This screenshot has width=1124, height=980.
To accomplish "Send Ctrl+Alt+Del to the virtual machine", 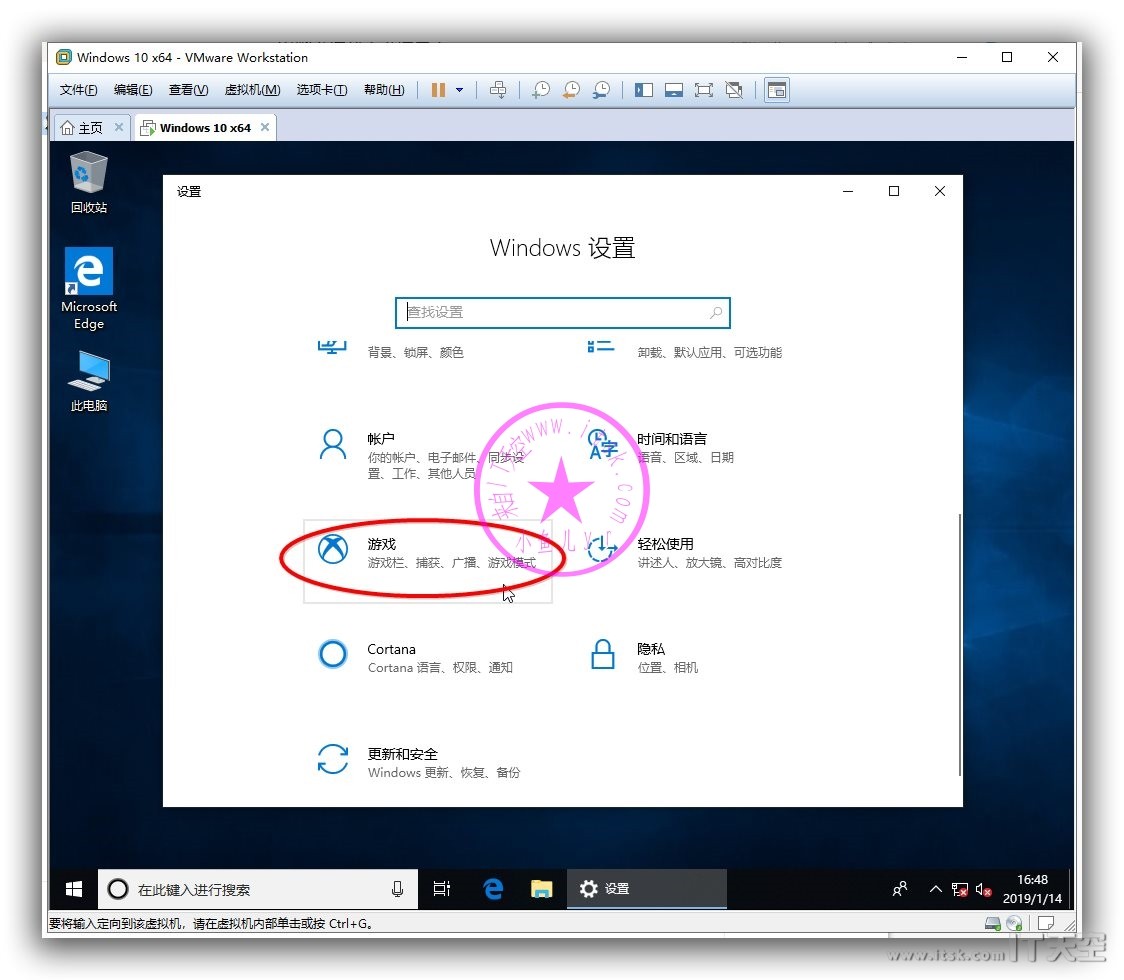I will [x=497, y=90].
